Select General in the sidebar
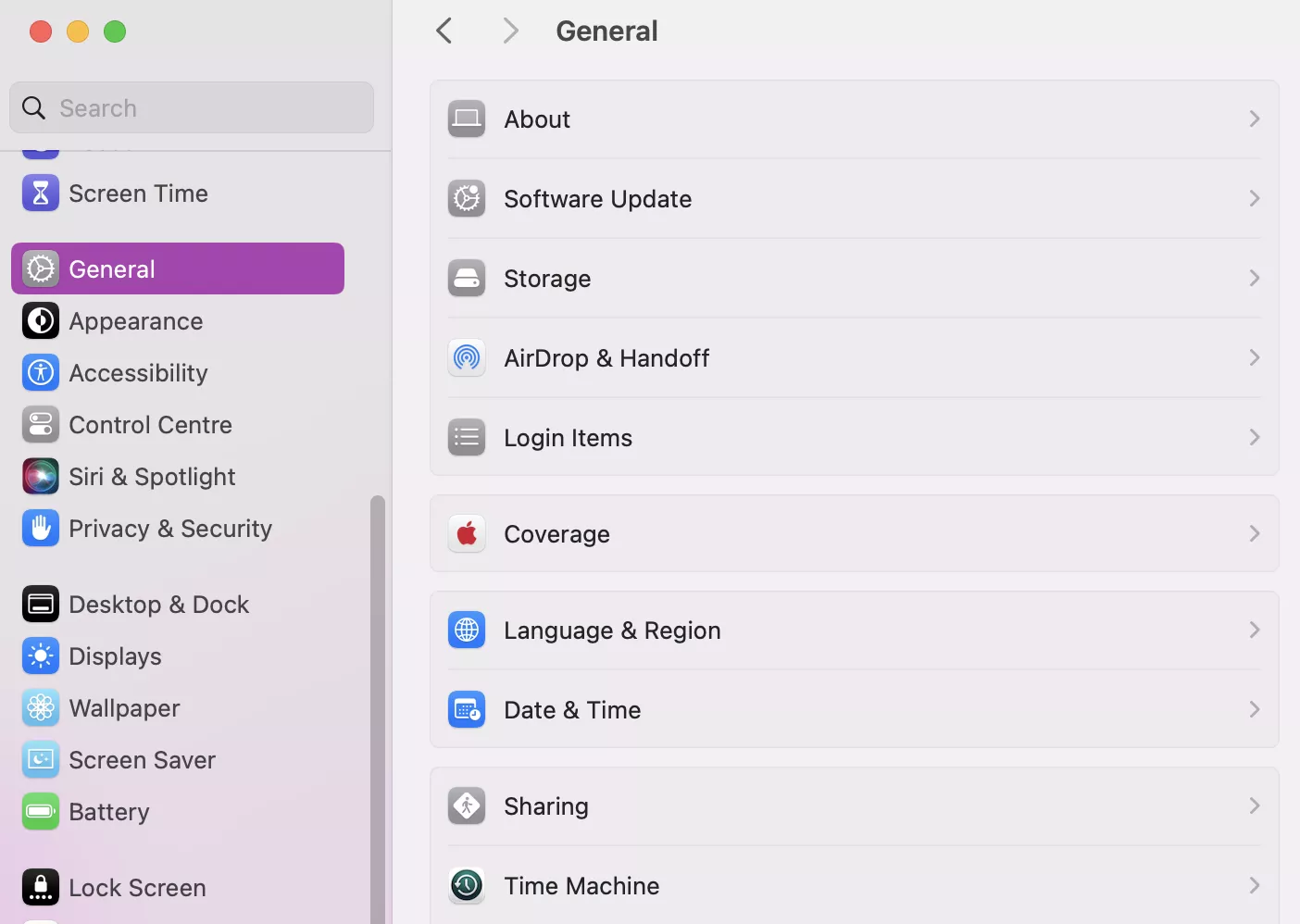Image resolution: width=1300 pixels, height=924 pixels. click(x=110, y=268)
